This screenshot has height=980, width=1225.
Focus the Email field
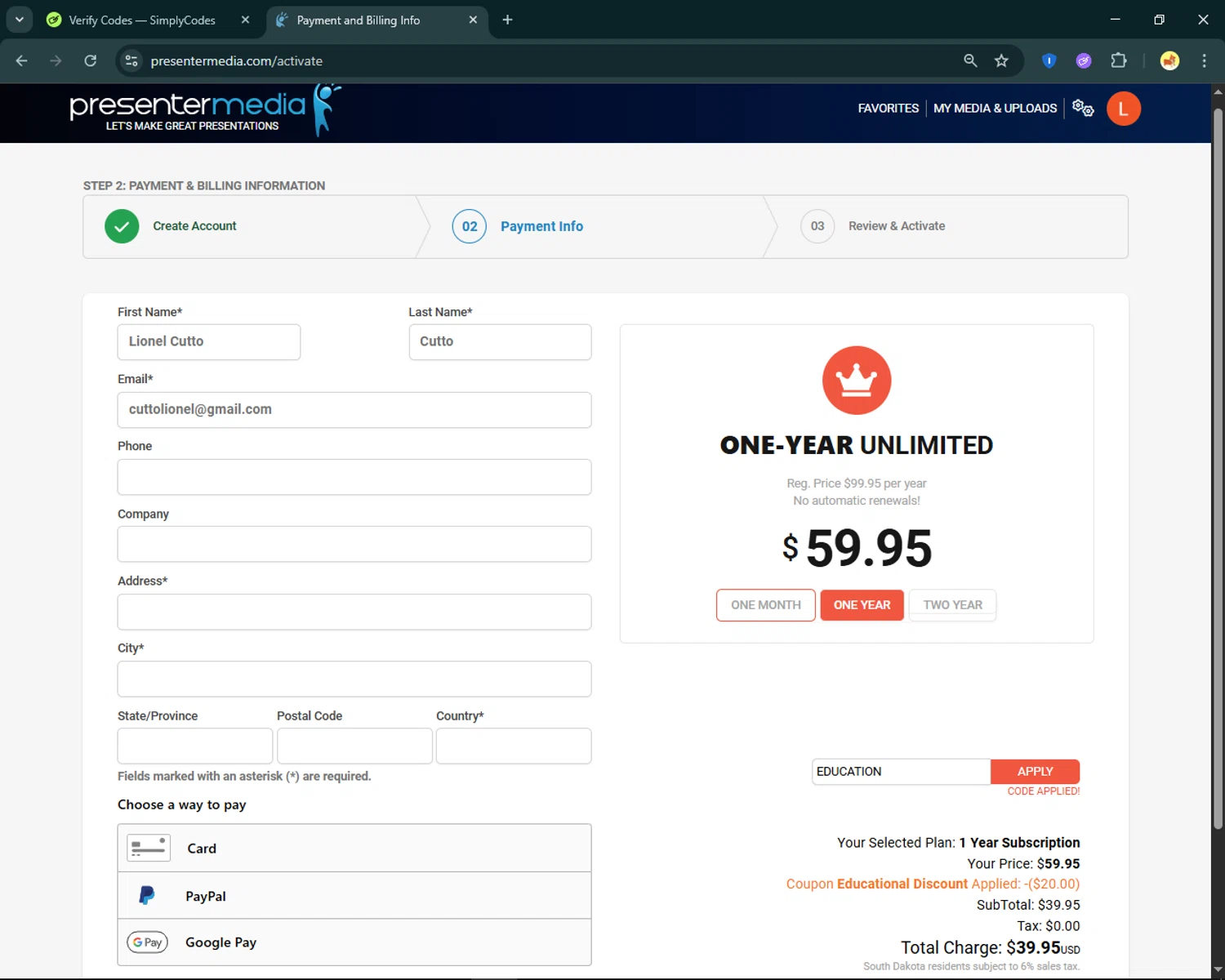coord(354,410)
